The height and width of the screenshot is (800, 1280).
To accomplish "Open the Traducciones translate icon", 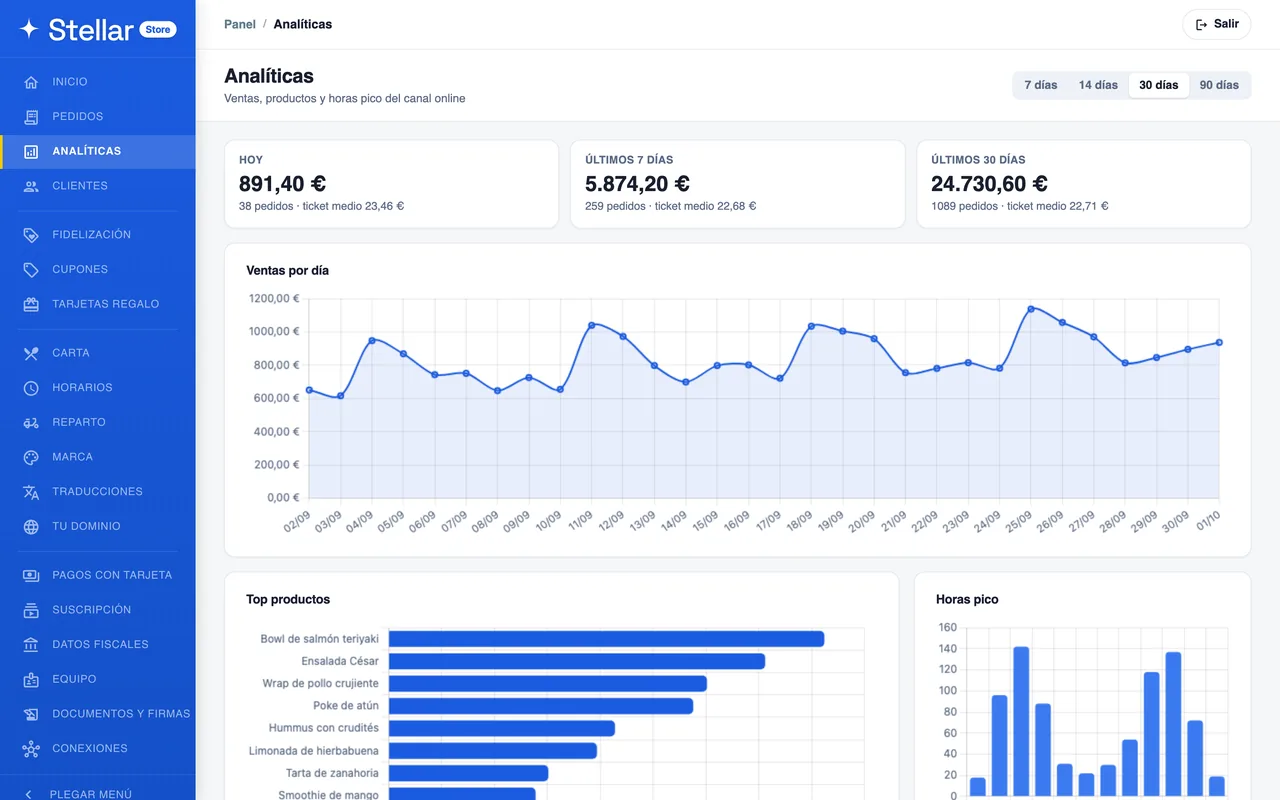I will pyautogui.click(x=31, y=492).
